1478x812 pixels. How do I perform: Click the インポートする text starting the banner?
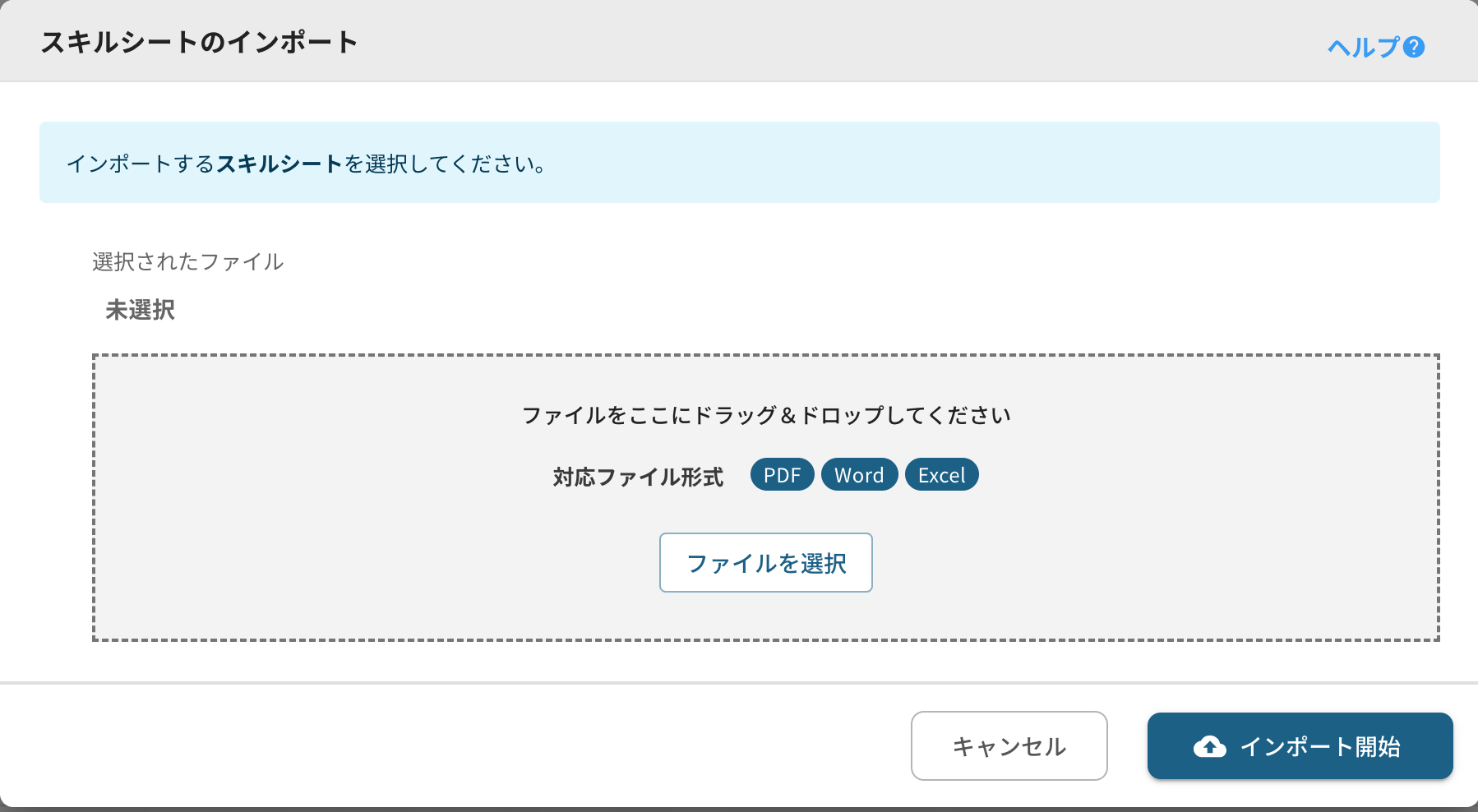click(x=140, y=164)
